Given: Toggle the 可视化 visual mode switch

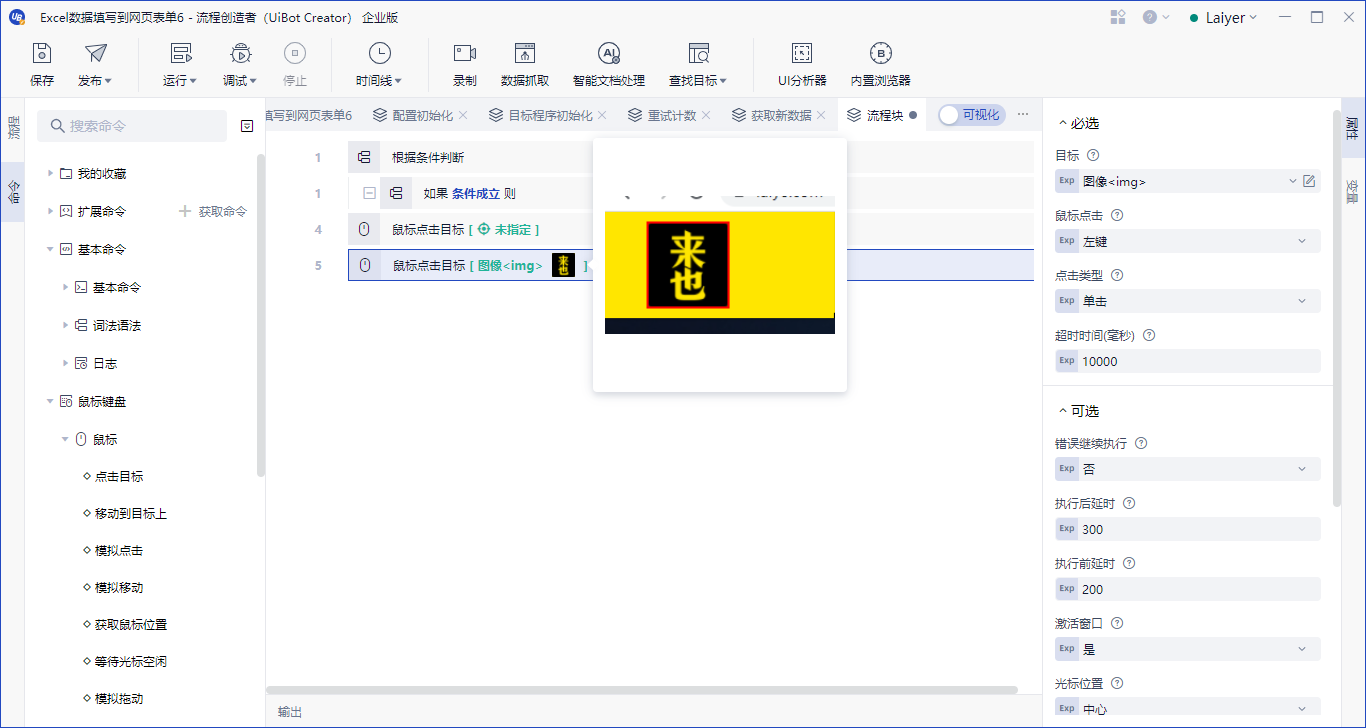Looking at the screenshot, I should (x=971, y=115).
